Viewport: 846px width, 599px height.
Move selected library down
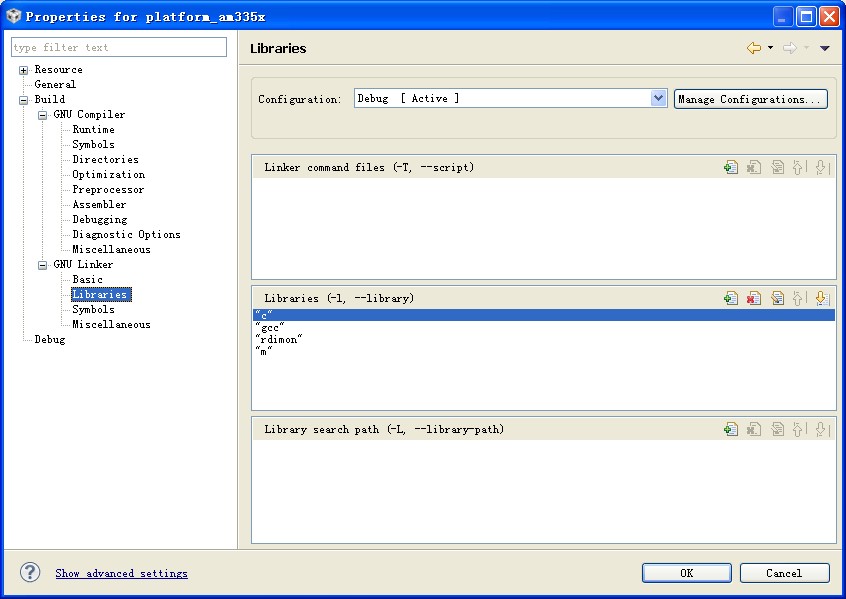822,298
